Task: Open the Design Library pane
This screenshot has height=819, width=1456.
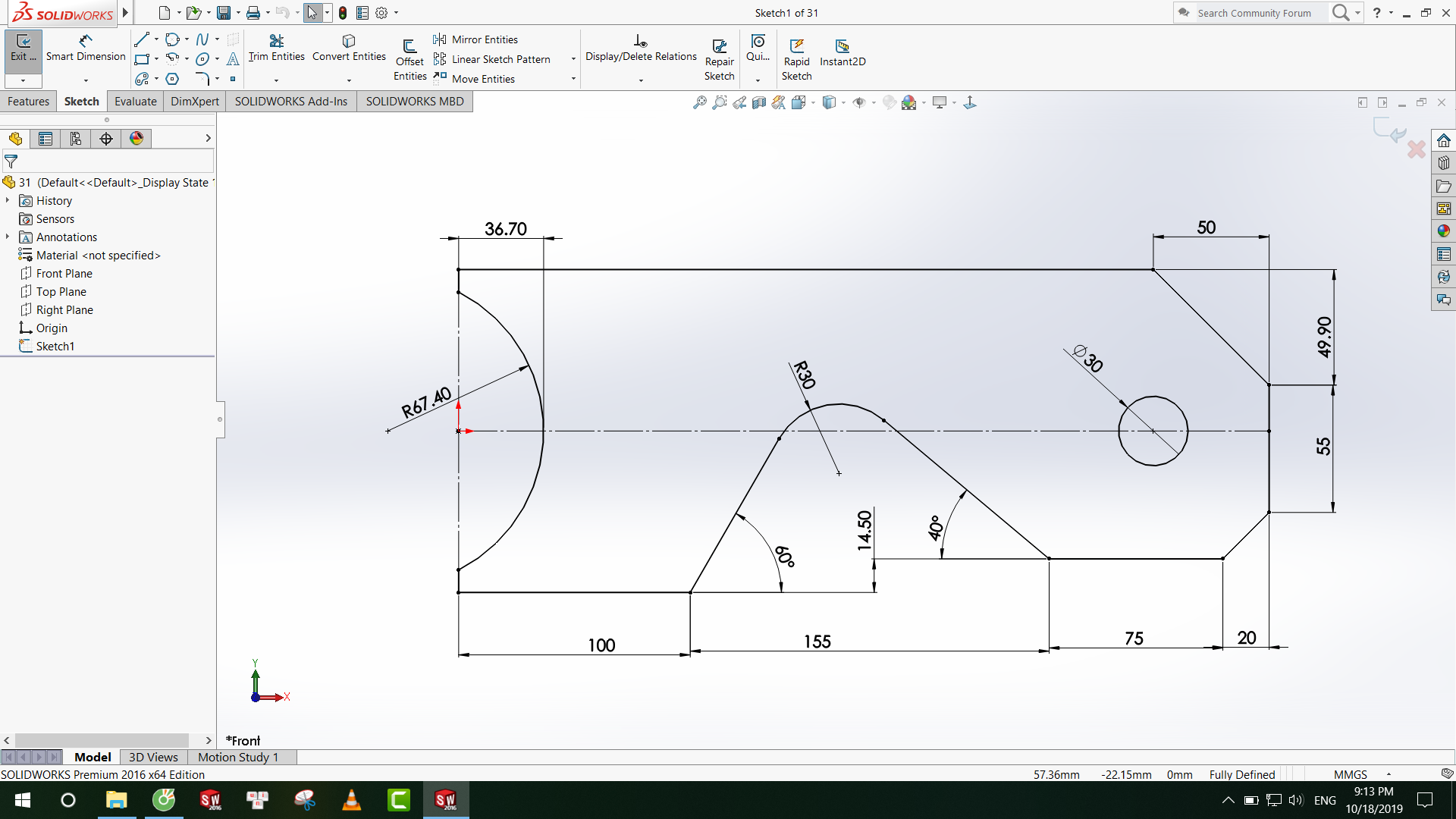Action: (1444, 163)
